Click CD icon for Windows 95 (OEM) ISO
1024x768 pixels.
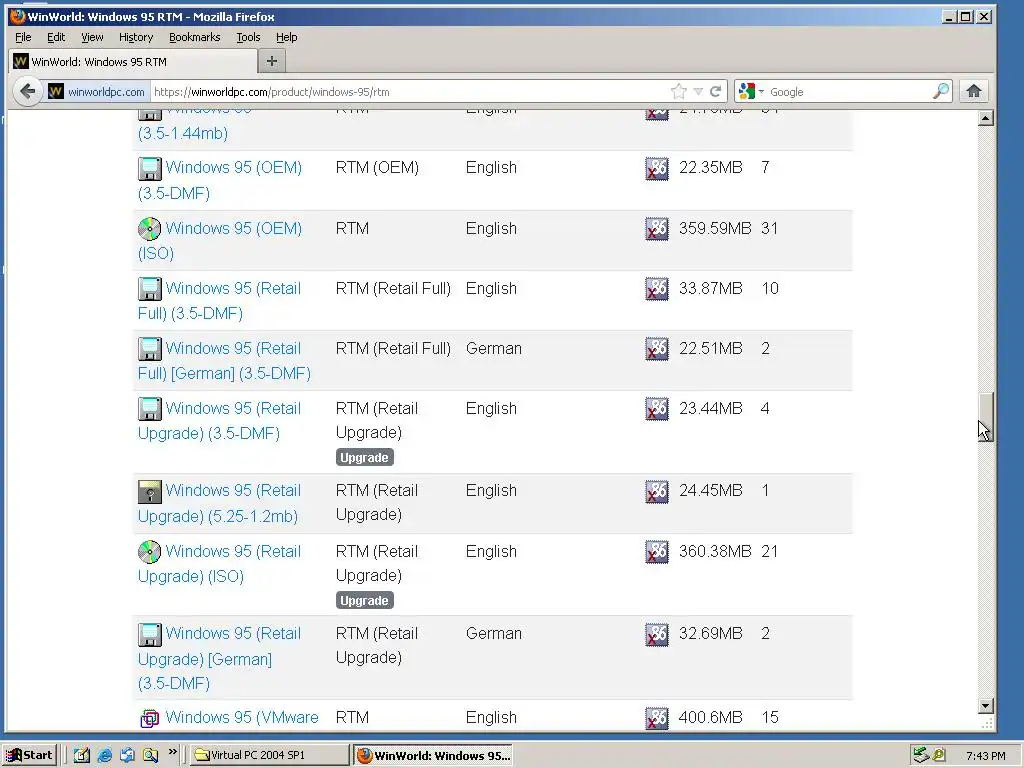(x=150, y=229)
